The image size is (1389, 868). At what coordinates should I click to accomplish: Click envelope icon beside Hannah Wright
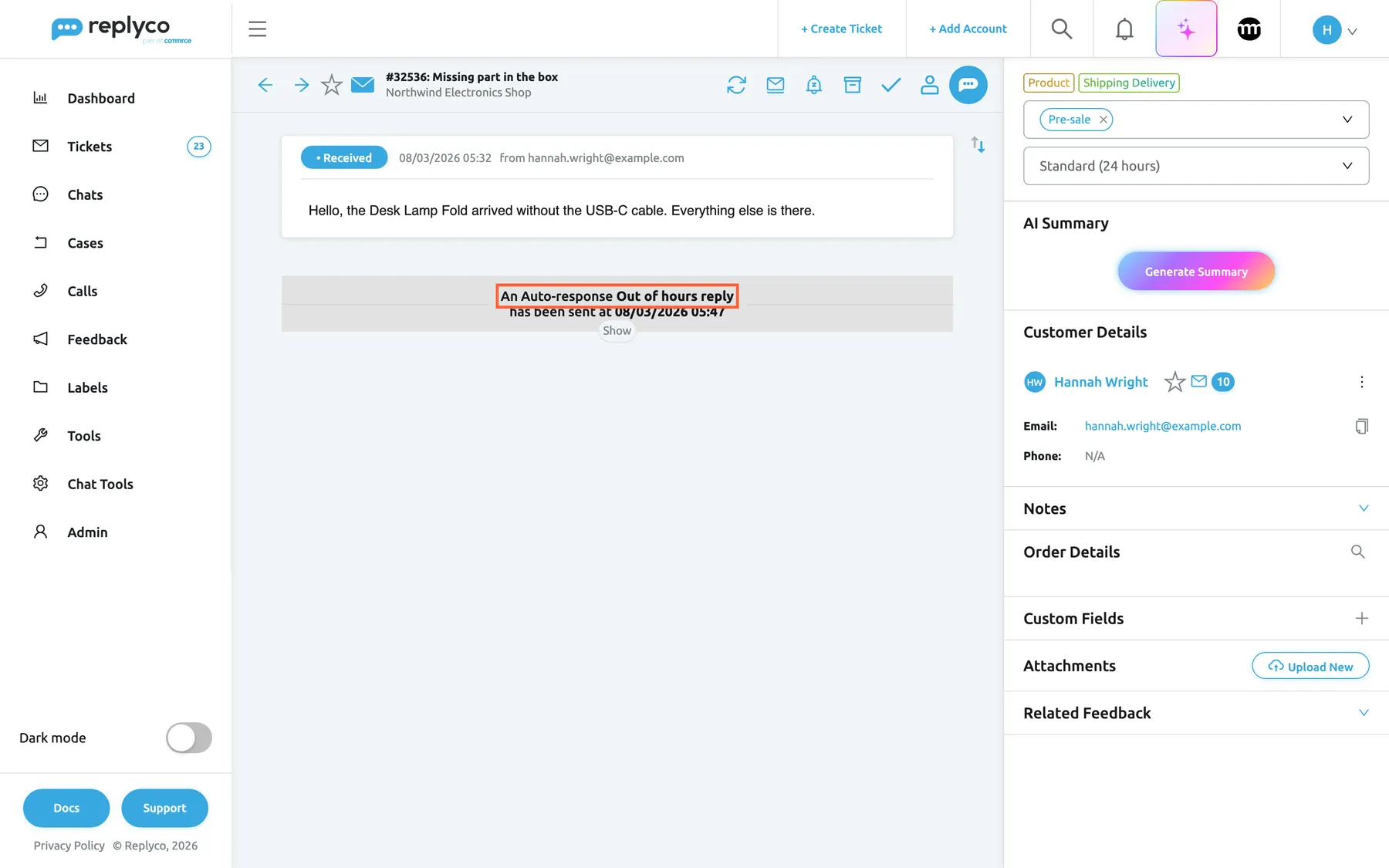[x=1198, y=381]
